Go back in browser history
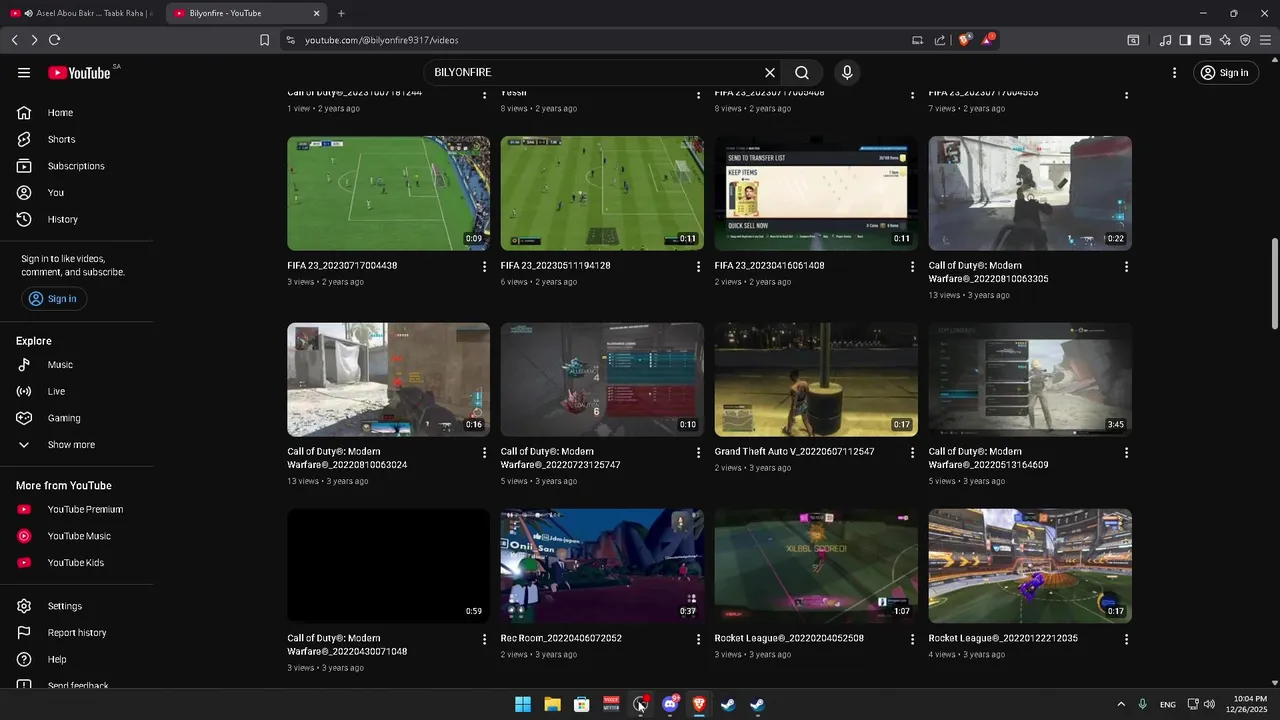This screenshot has width=1280, height=720. tap(14, 40)
